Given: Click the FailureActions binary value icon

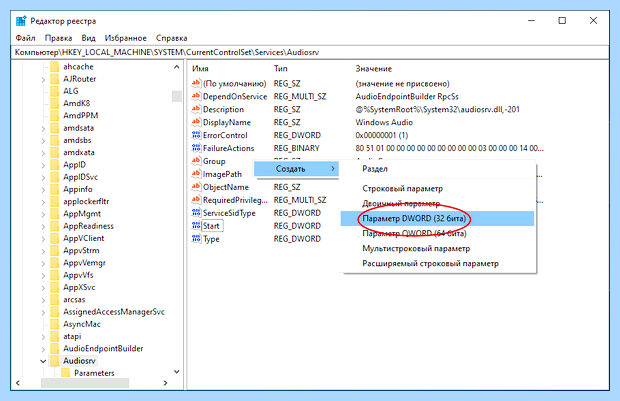Looking at the screenshot, I should point(196,148).
